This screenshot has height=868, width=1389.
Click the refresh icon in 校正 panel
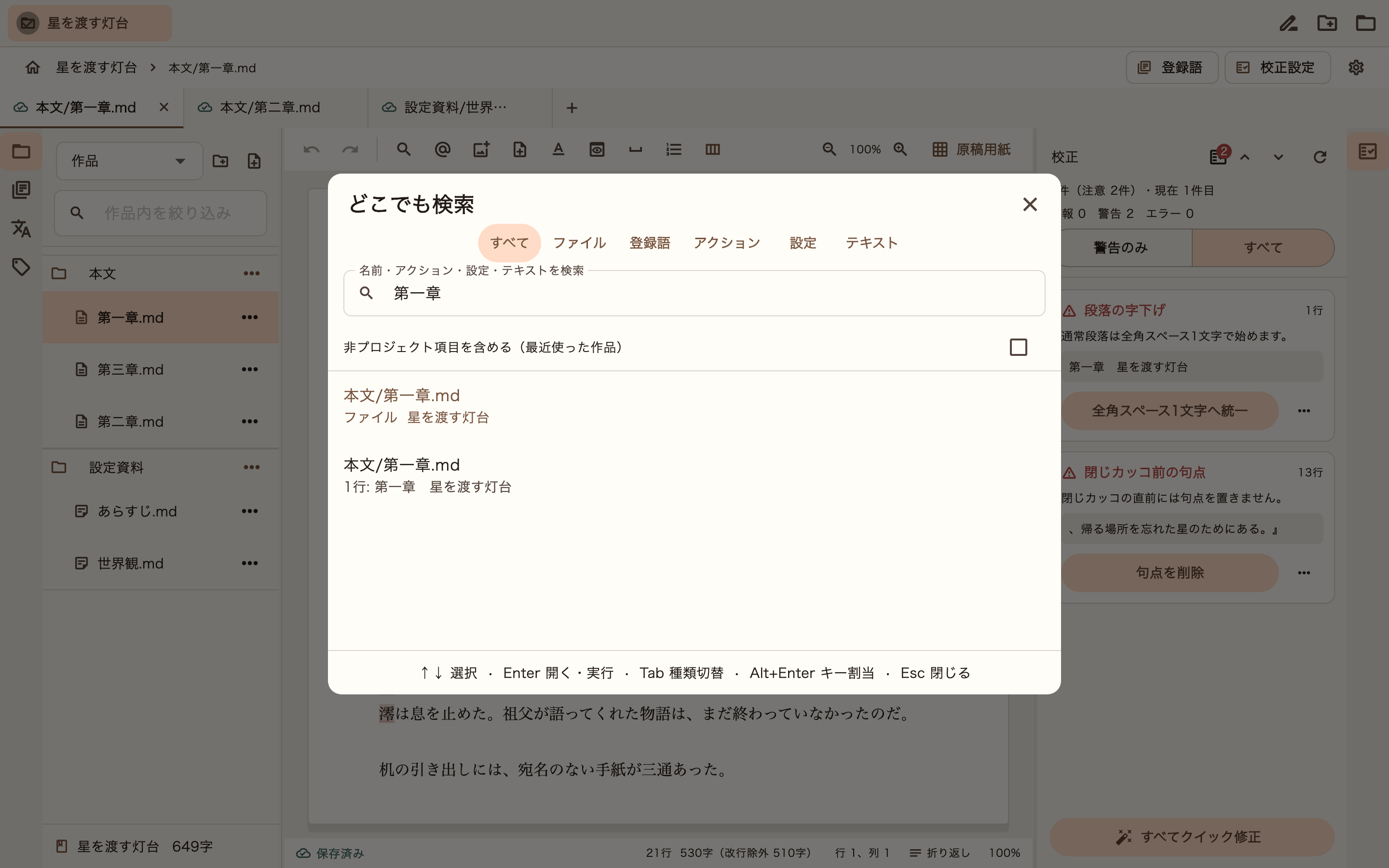point(1320,157)
